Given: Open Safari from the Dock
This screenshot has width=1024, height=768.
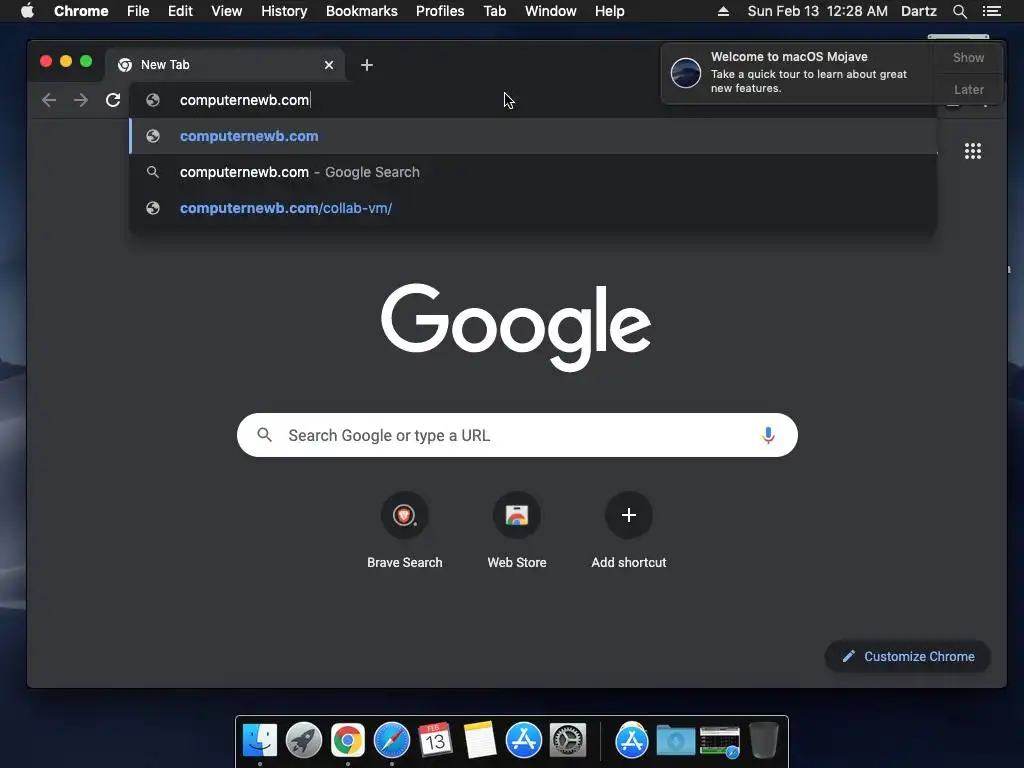Looking at the screenshot, I should tap(392, 741).
